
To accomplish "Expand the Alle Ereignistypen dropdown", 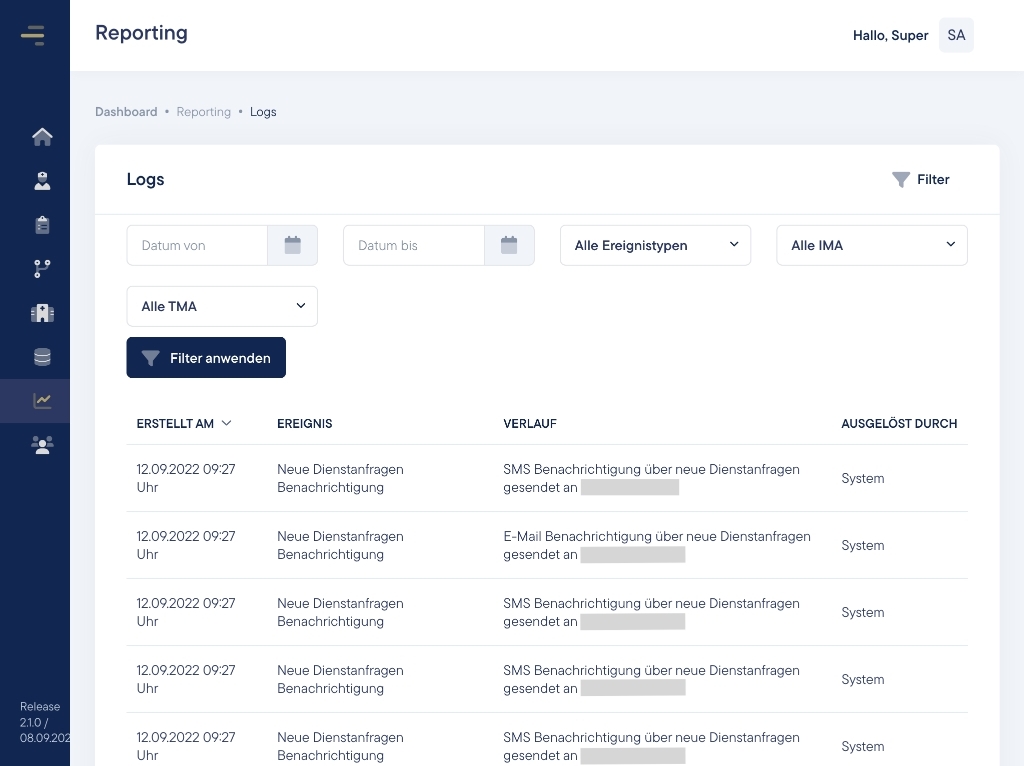I will [x=655, y=245].
